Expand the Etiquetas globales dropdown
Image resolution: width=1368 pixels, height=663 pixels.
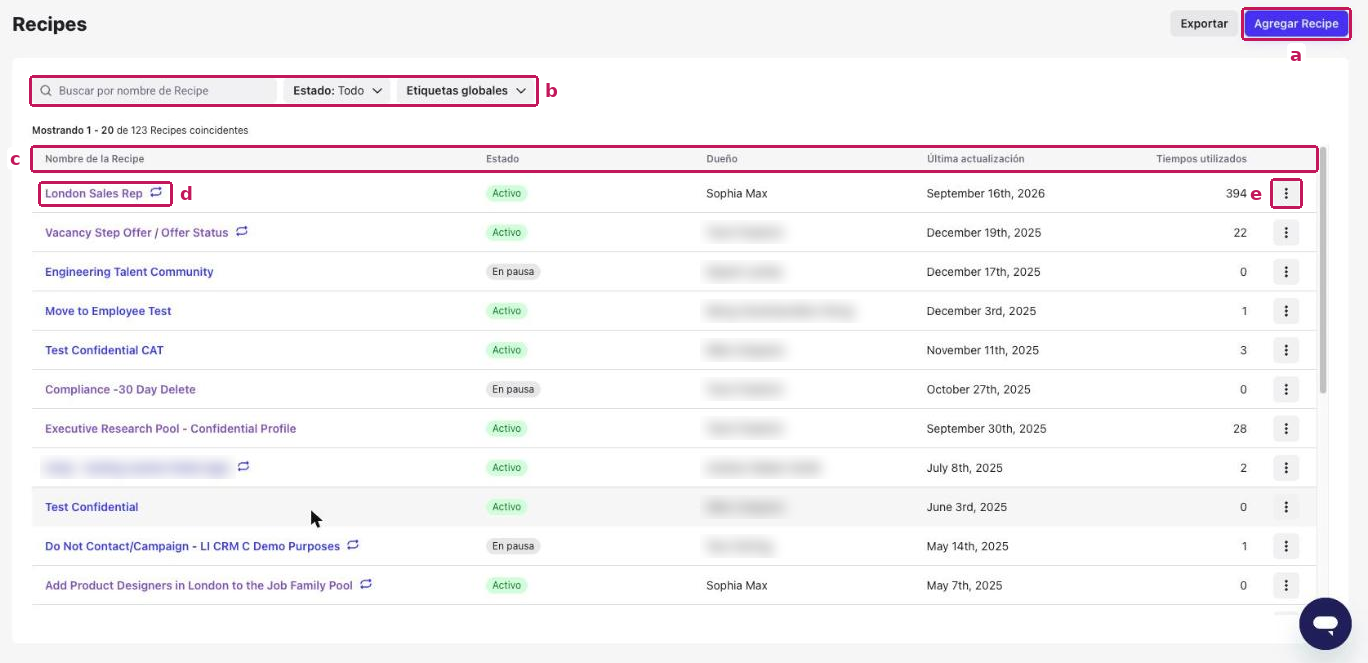466,91
